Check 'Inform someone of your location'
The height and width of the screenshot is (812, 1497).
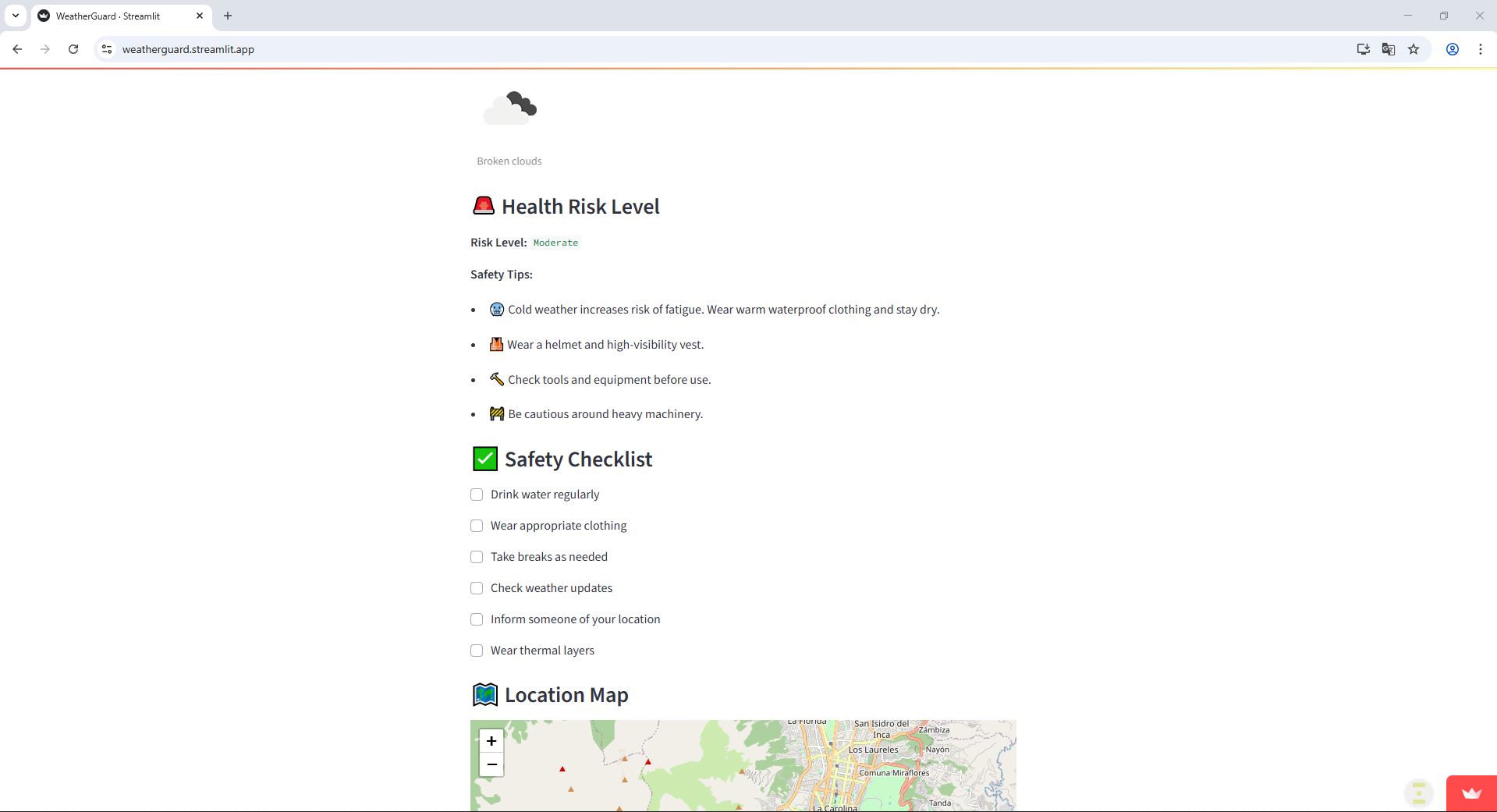coord(477,619)
